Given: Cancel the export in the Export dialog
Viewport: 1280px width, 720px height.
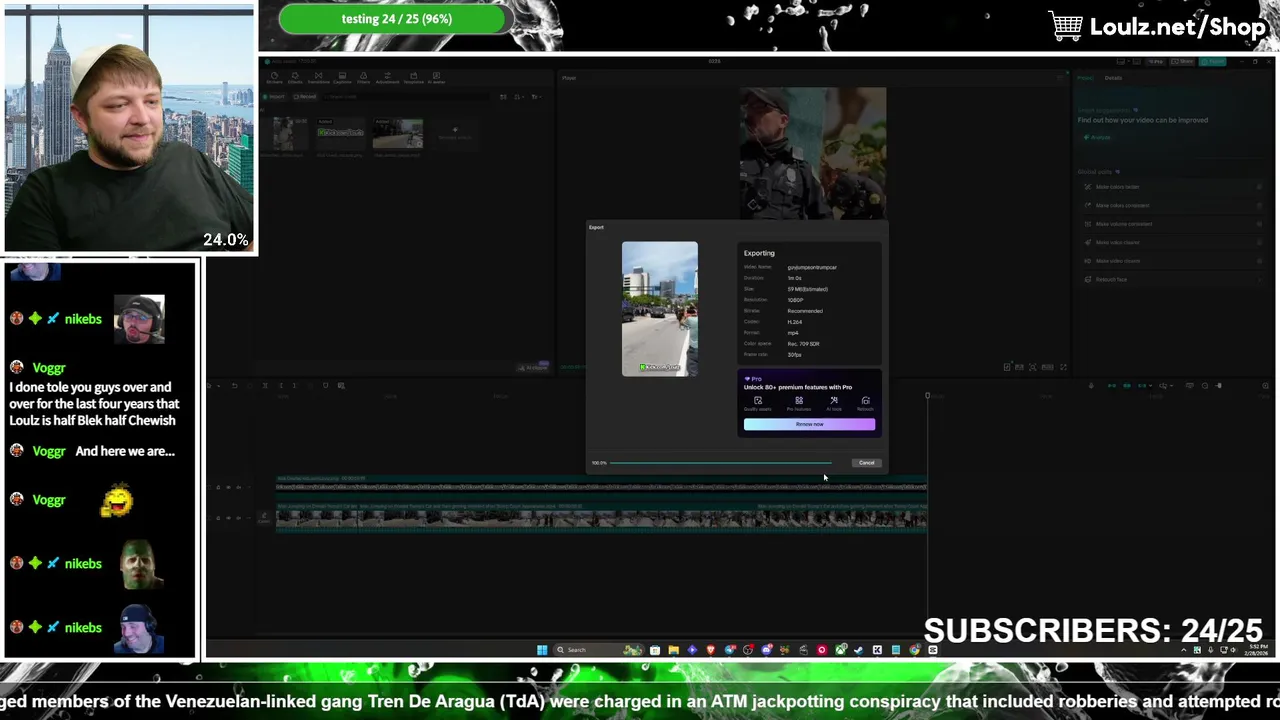Looking at the screenshot, I should click(866, 463).
